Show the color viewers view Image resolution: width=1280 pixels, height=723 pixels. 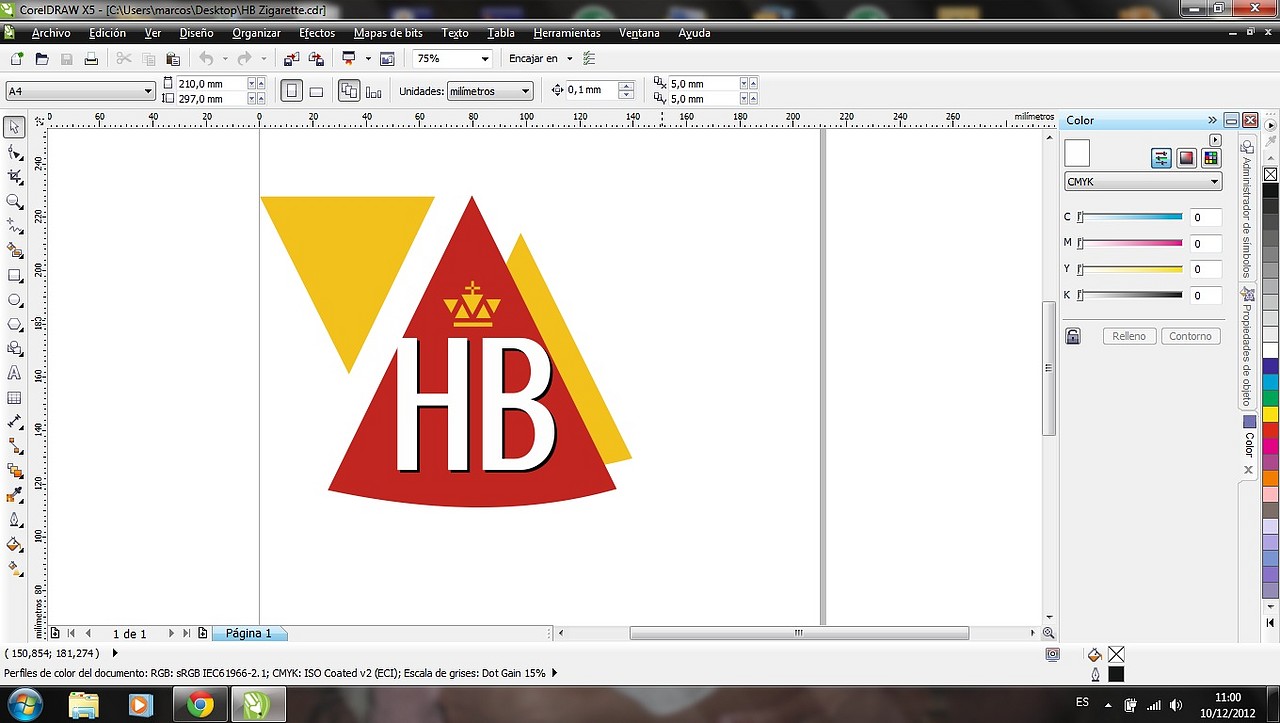(1186, 157)
